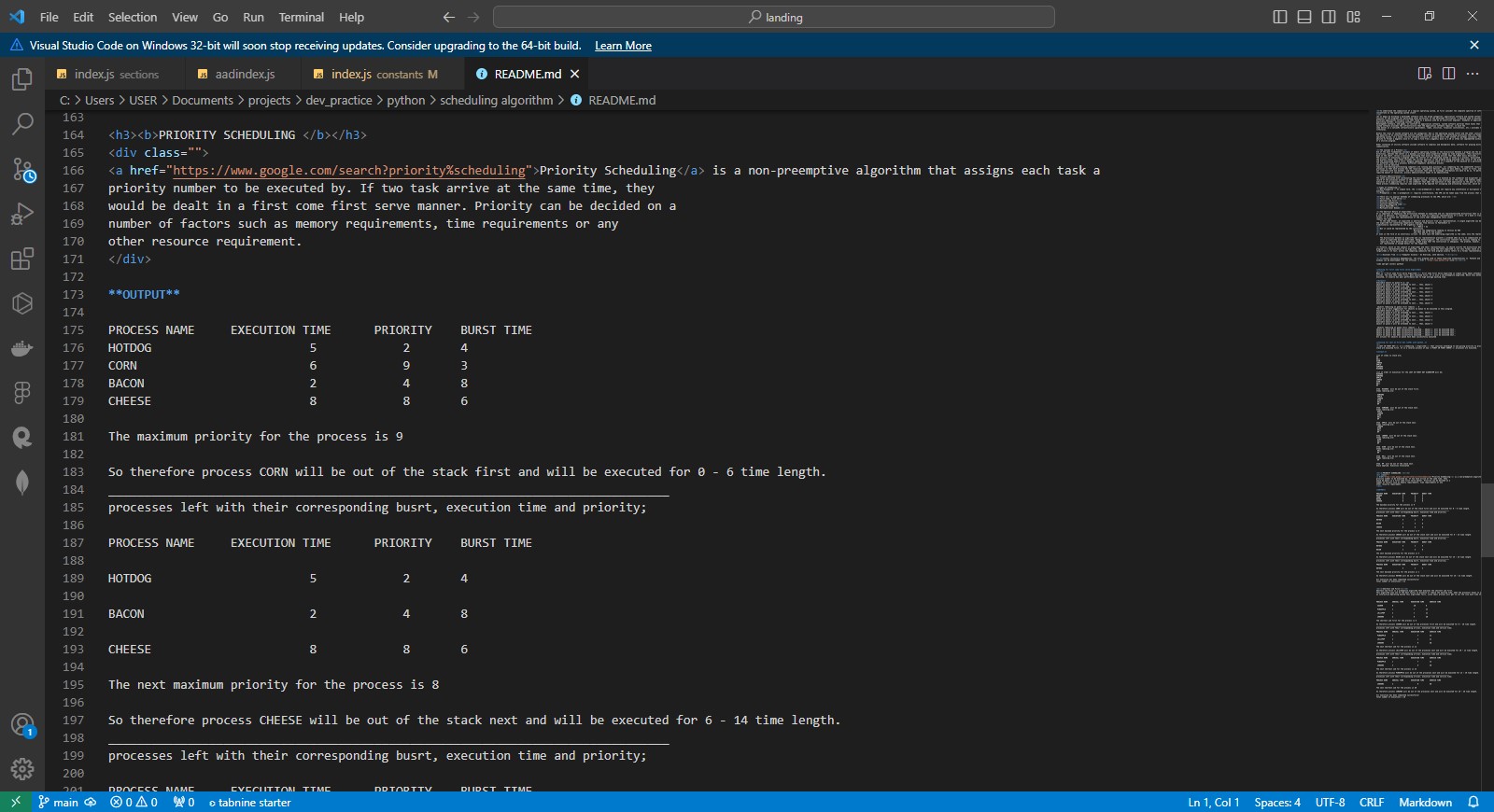Click Ln 1, Col 1 cursor position
This screenshot has width=1494, height=812.
click(x=1213, y=802)
